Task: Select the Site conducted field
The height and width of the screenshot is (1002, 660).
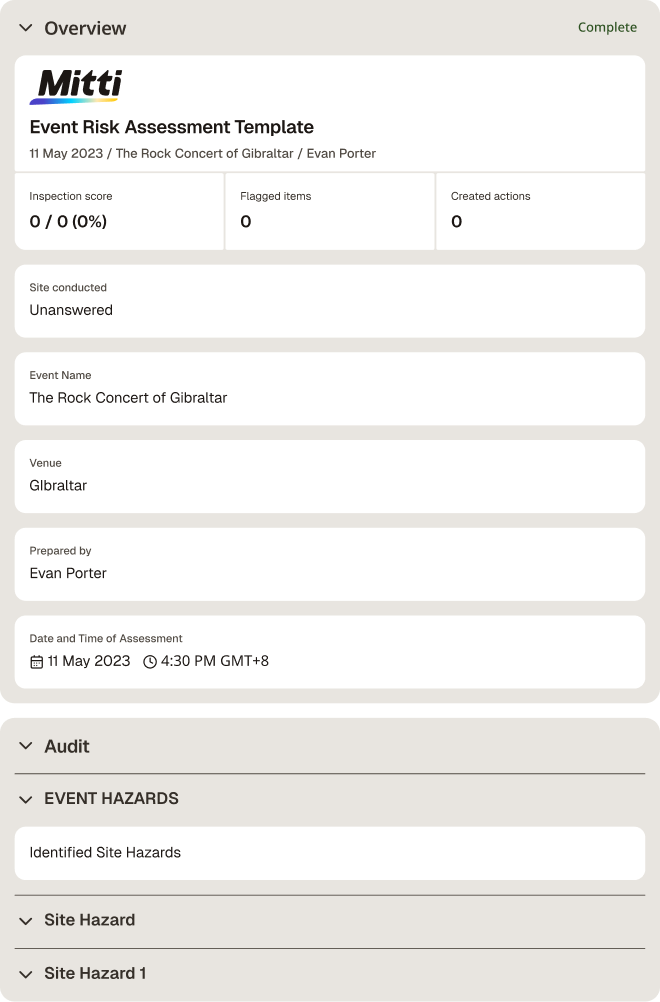Action: pyautogui.click(x=330, y=301)
